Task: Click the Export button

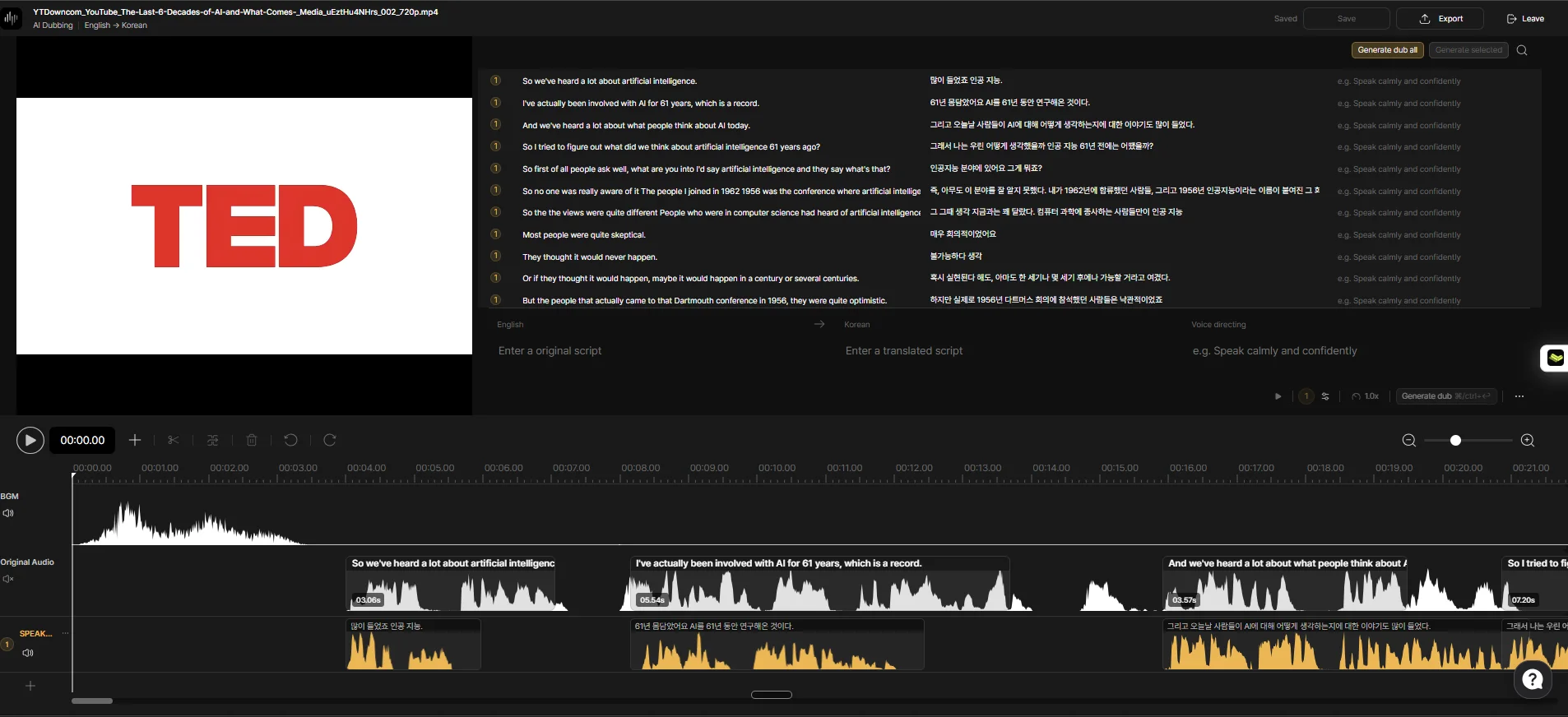Action: (1441, 19)
